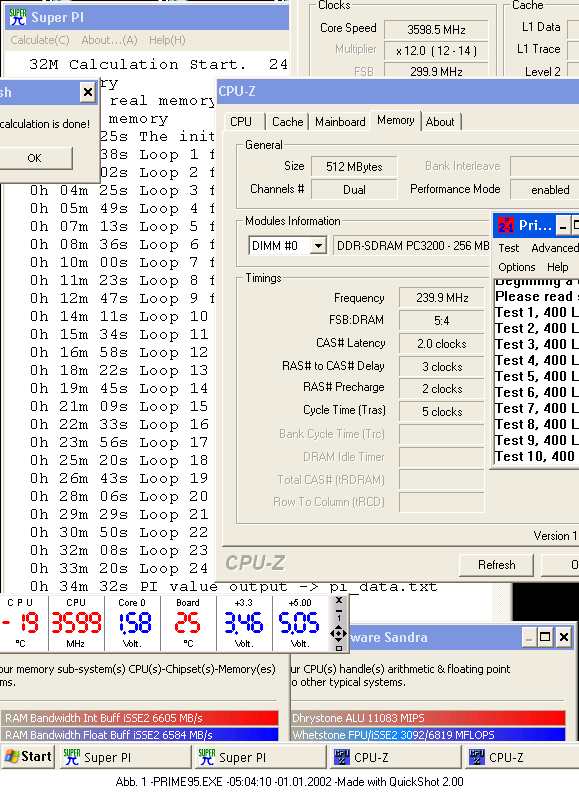Click Super PI line Loop 10
Viewport: 579px width, 793px height.
click(x=119, y=317)
